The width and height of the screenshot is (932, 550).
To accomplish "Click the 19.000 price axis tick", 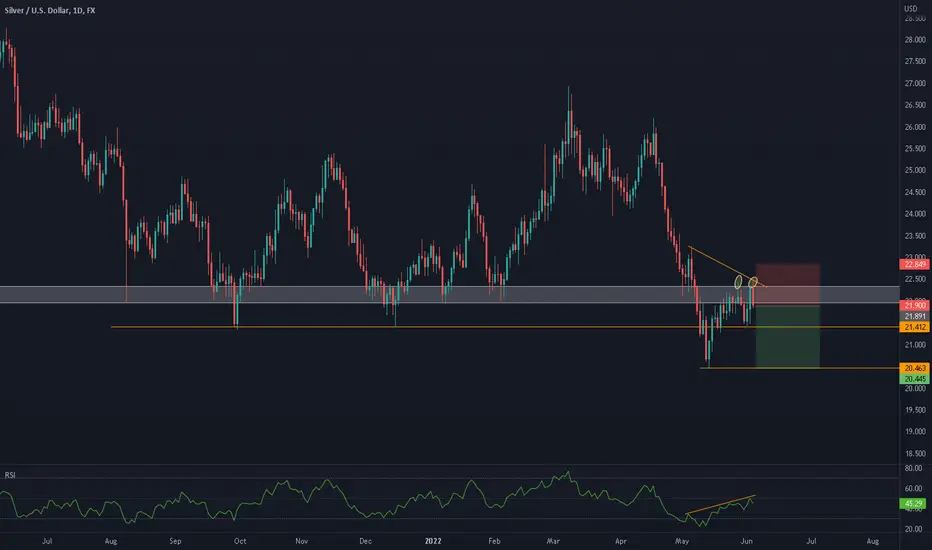I will (915, 432).
